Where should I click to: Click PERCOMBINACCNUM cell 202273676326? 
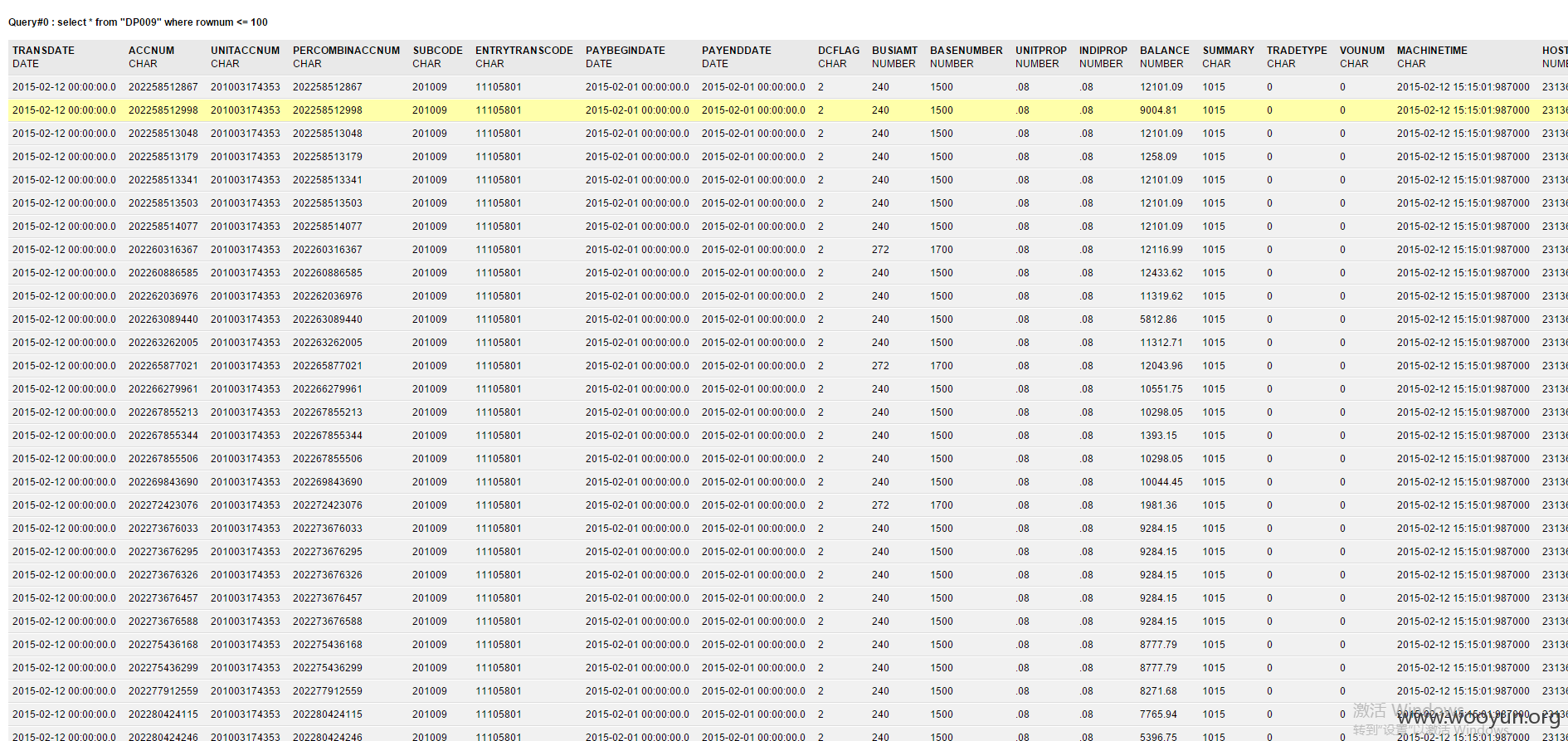(327, 575)
